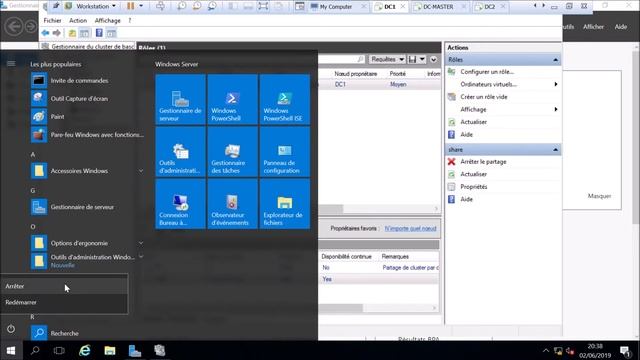This screenshot has height=360, width=640.
Task: Open Server Manager taskbar icon
Action: click(135, 351)
